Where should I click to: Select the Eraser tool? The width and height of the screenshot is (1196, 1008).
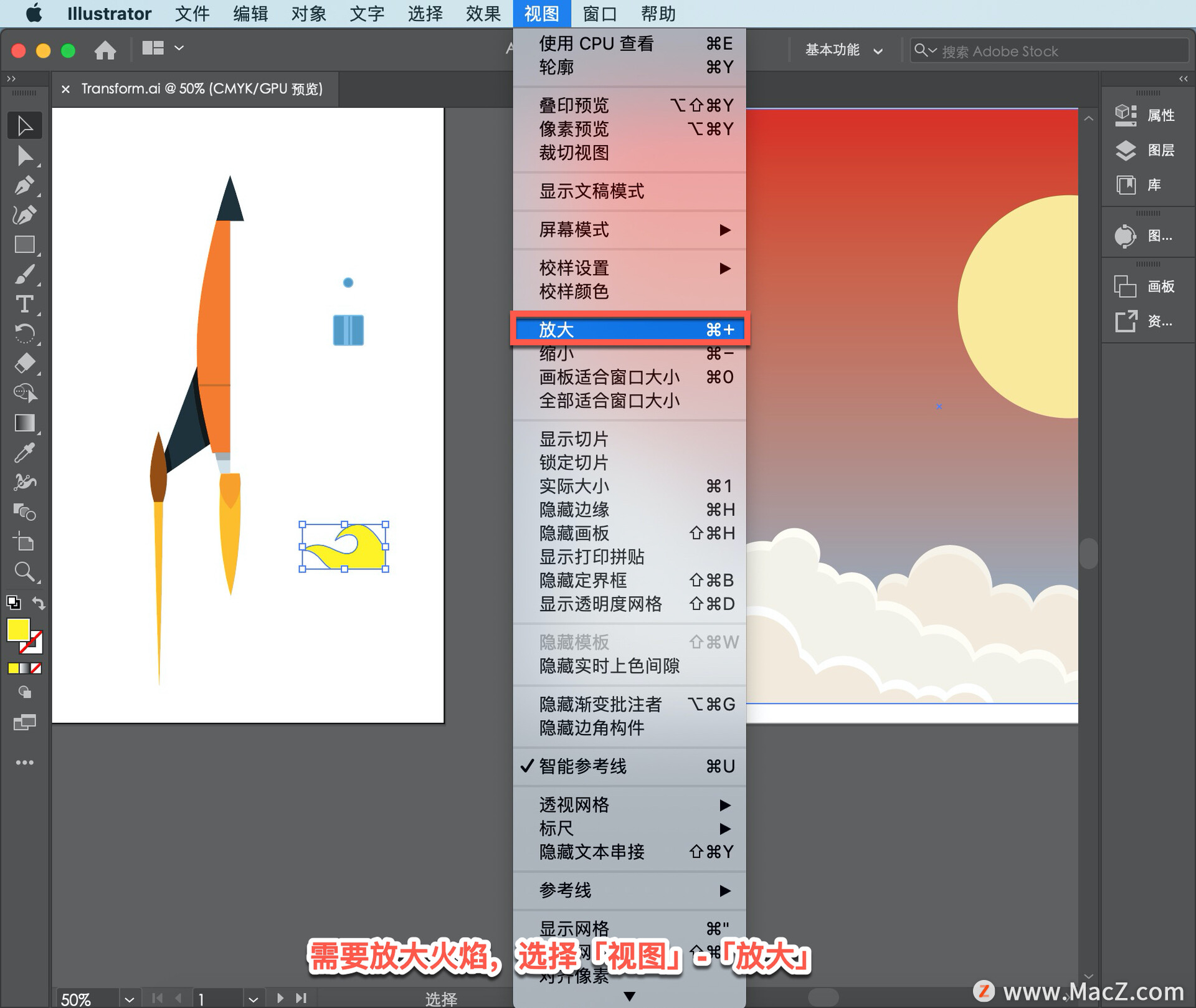25,363
